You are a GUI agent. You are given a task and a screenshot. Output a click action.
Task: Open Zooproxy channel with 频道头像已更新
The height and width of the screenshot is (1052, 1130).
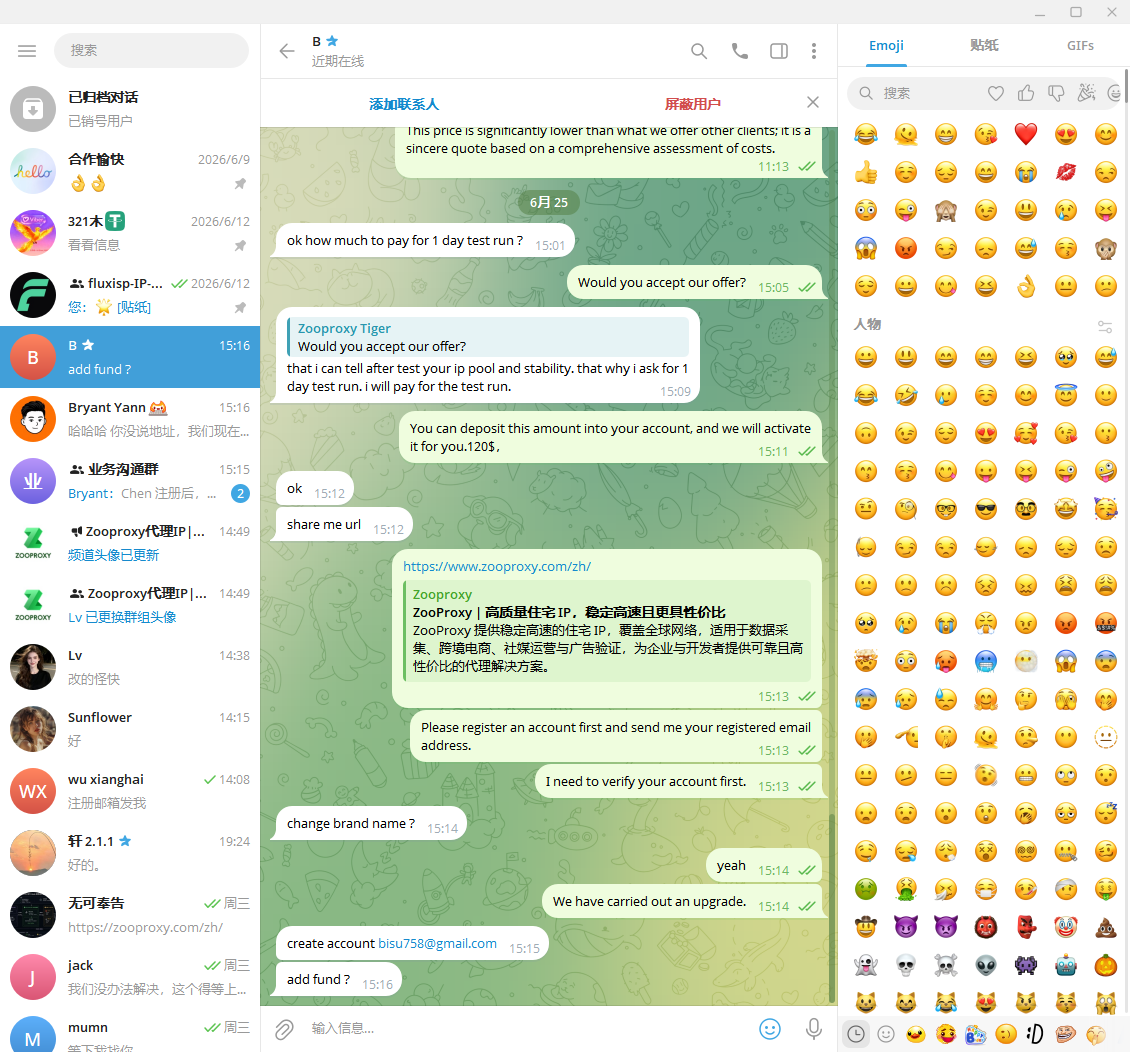[x=130, y=543]
